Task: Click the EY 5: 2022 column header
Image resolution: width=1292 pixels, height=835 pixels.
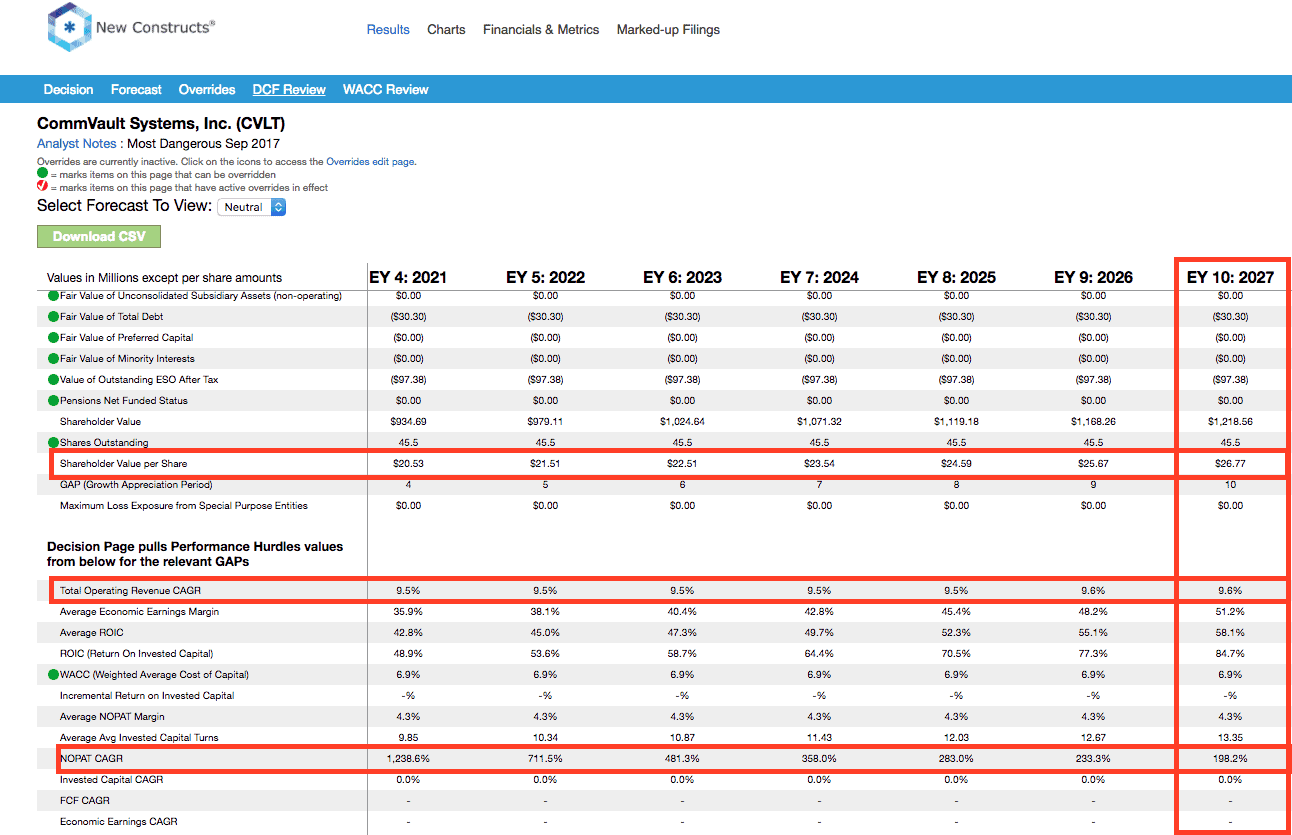Action: coord(545,277)
